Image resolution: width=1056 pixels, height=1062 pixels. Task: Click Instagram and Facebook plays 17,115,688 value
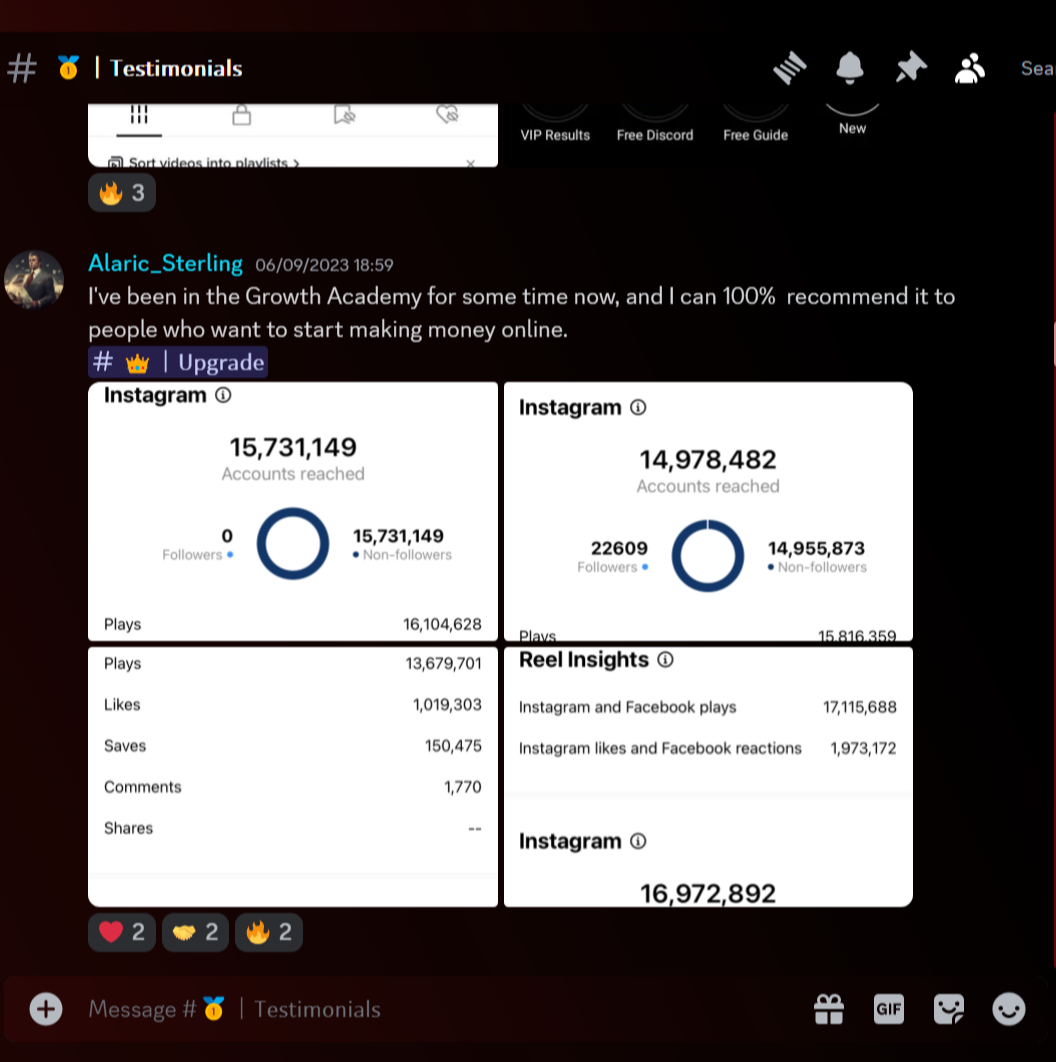(x=860, y=707)
